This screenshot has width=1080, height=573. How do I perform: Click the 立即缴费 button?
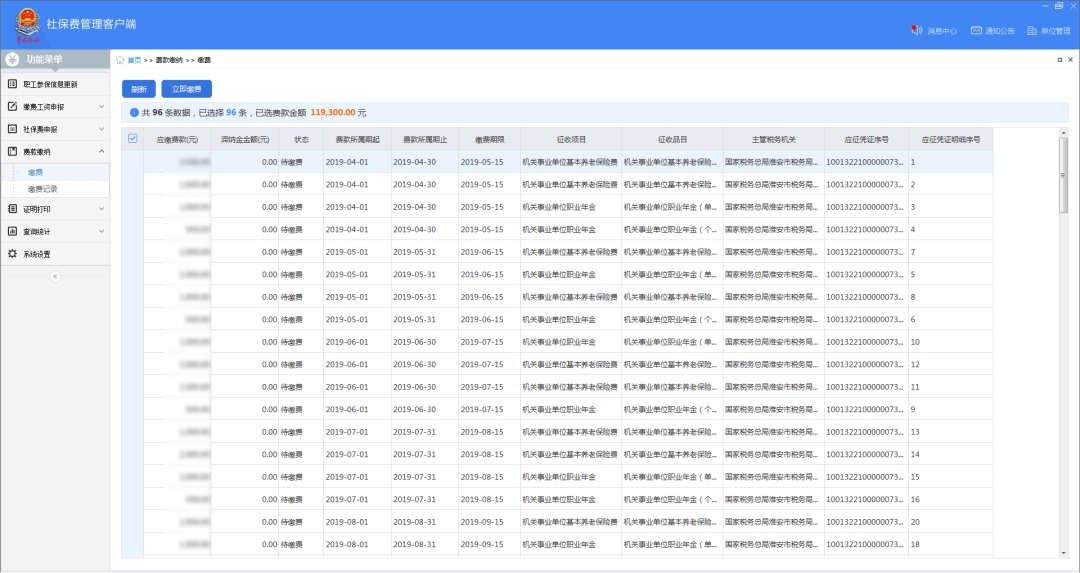point(186,89)
